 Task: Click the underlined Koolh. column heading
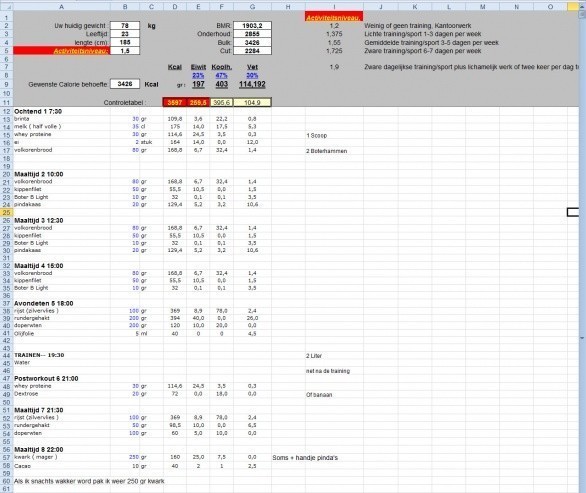click(x=222, y=67)
